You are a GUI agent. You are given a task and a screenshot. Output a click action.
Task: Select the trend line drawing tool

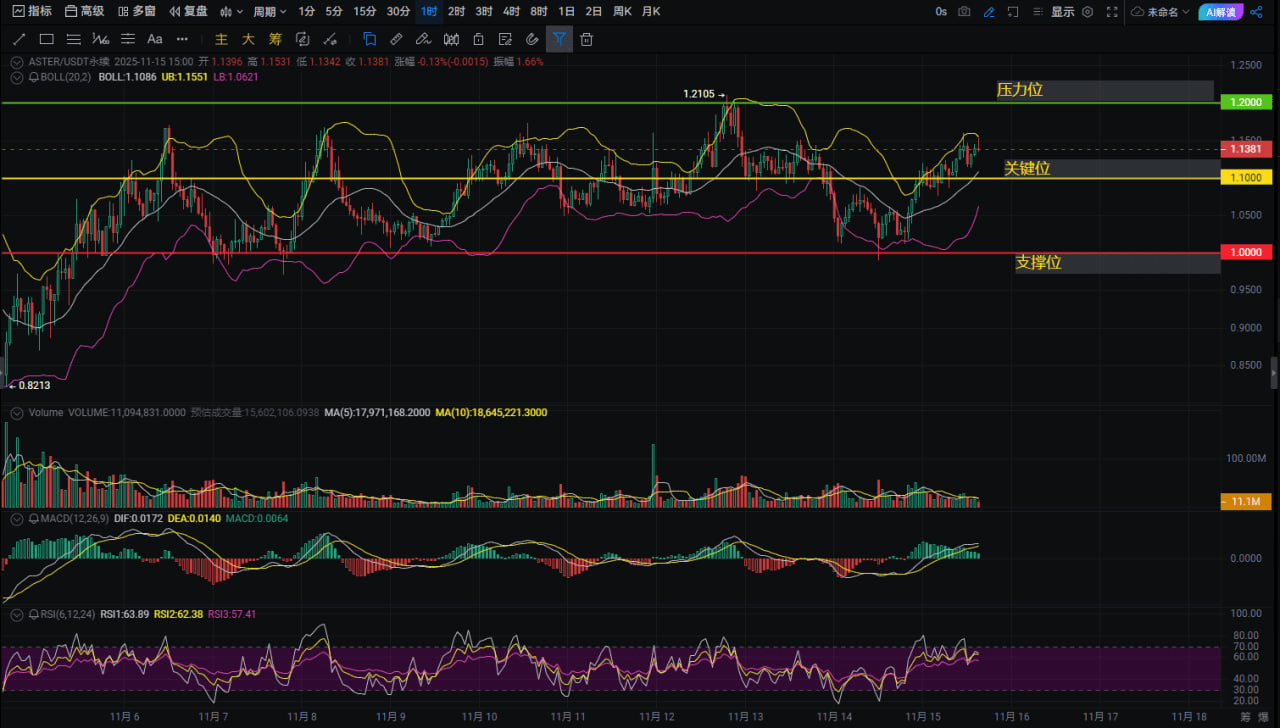tap(18, 40)
